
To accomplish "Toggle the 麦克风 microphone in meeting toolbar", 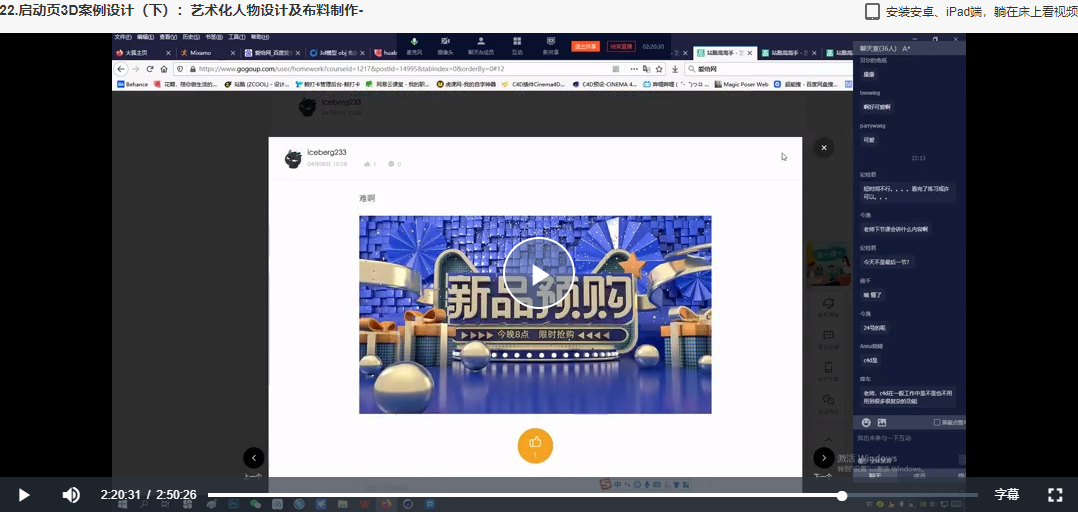I will (x=414, y=46).
